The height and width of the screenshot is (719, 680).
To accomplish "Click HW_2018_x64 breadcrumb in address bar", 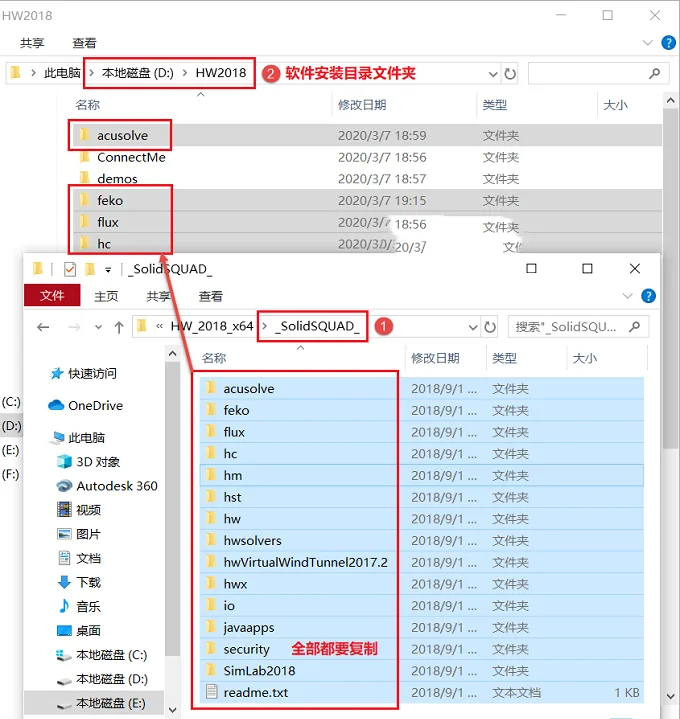I will (x=212, y=326).
